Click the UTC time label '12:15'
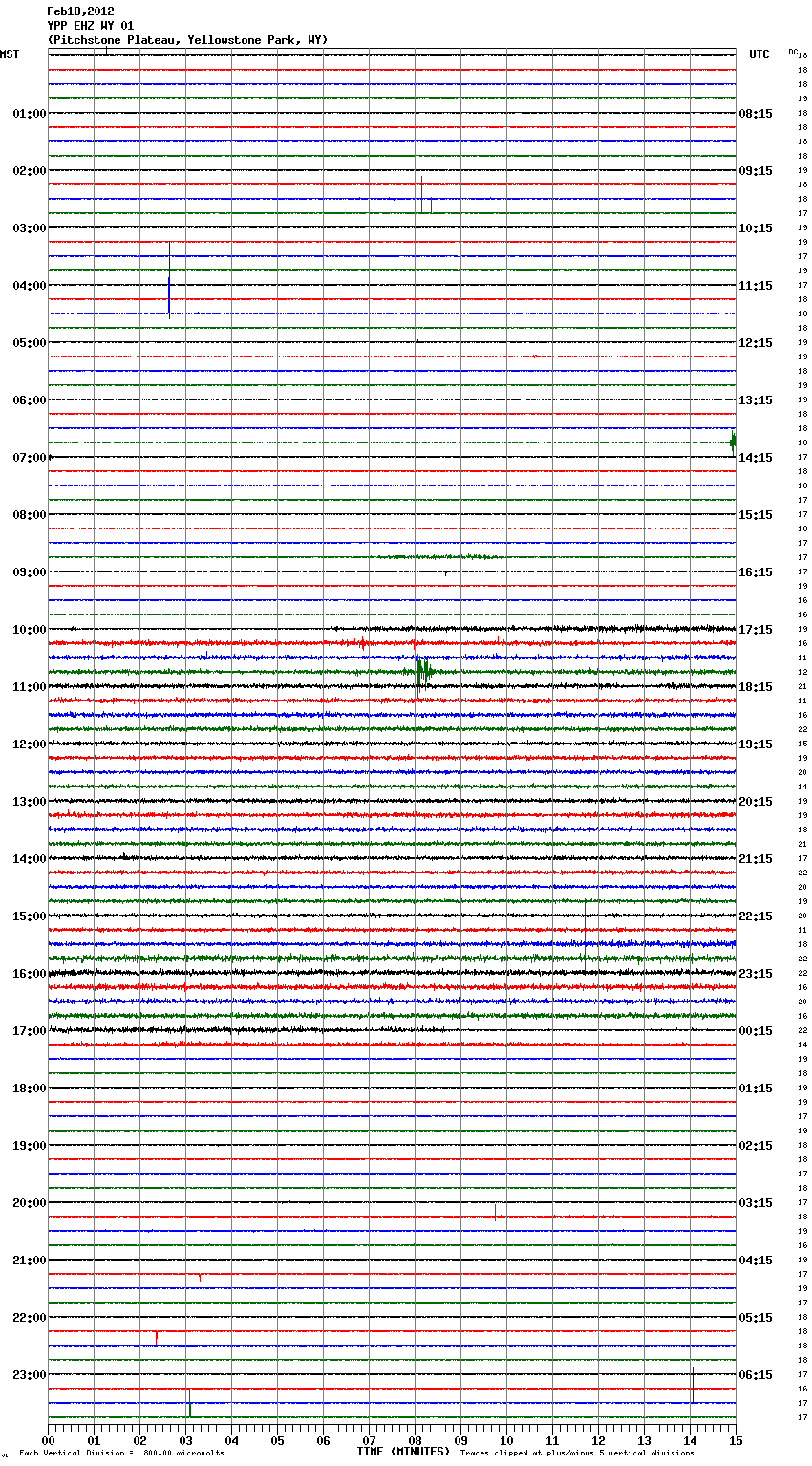Image resolution: width=812 pixels, height=1466 pixels. [x=756, y=343]
